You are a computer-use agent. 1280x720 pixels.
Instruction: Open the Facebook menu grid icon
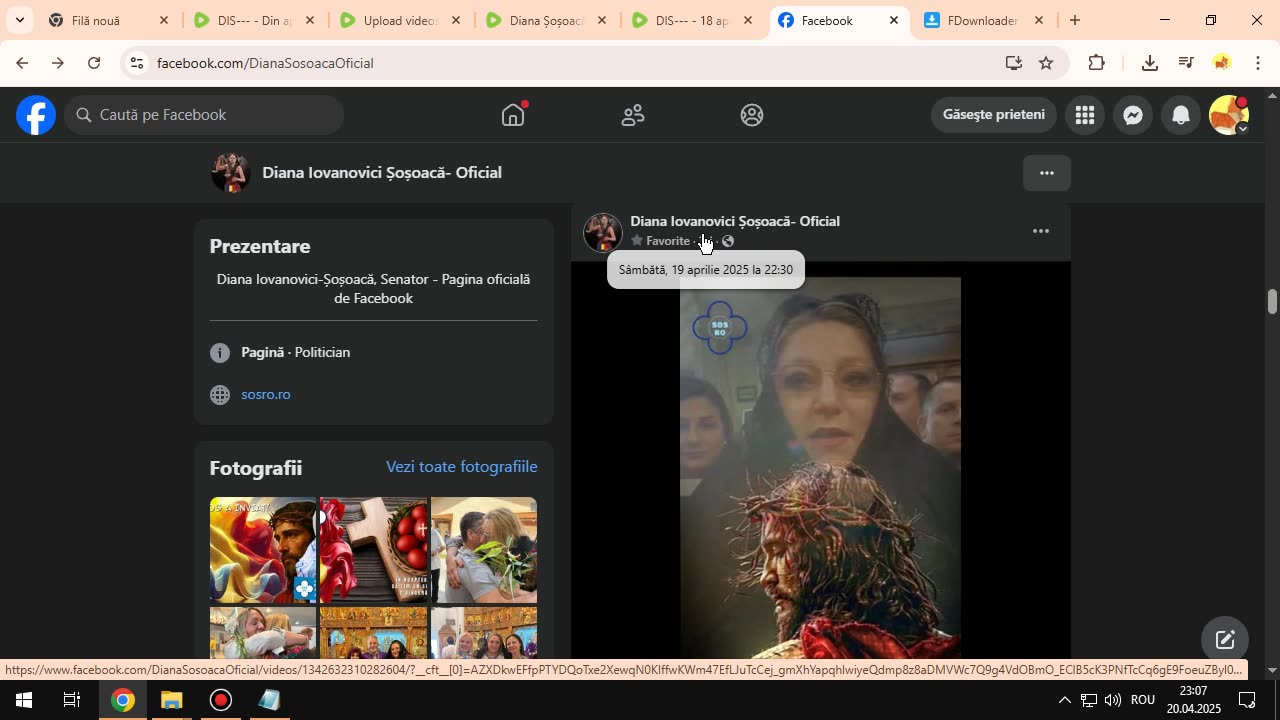pyautogui.click(x=1085, y=115)
